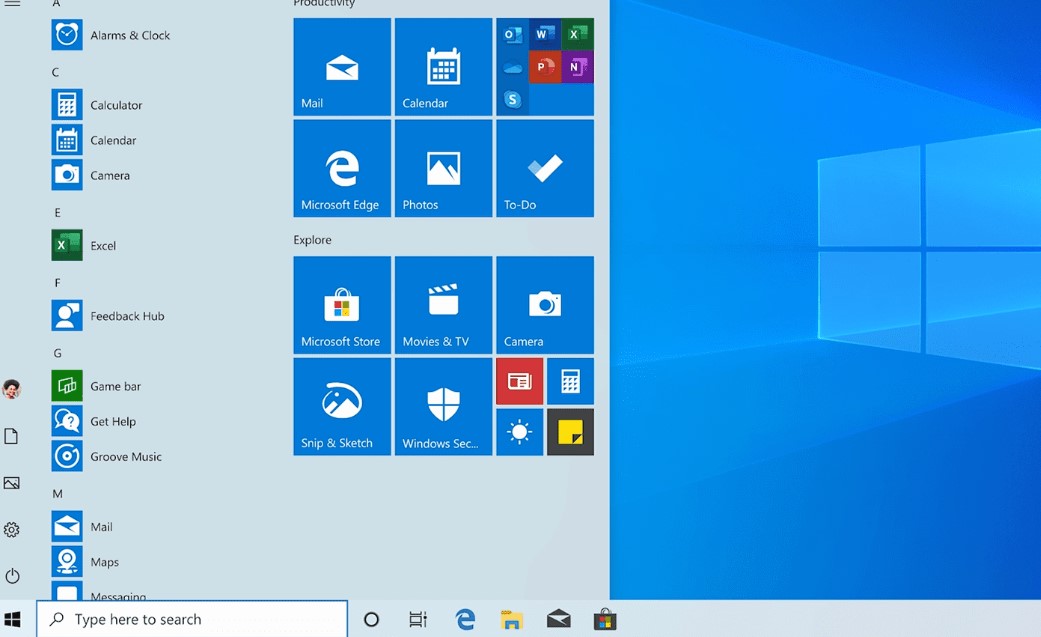
Task: Open the Camera tile under Explore
Action: pyautogui.click(x=545, y=305)
